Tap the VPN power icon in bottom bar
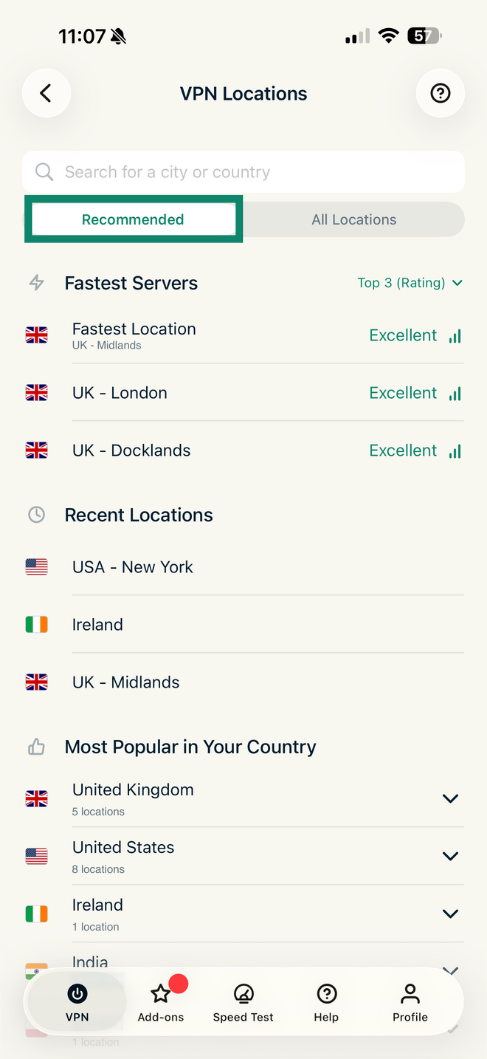Image resolution: width=487 pixels, height=1059 pixels. coord(77,993)
